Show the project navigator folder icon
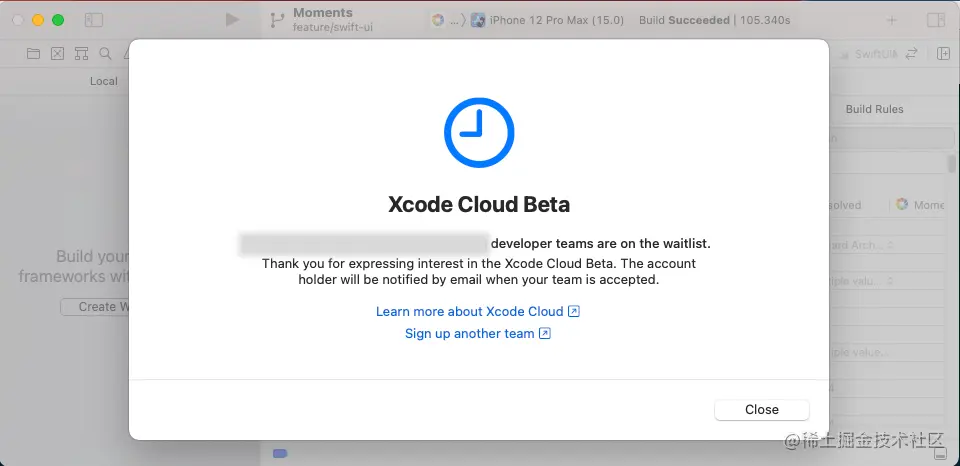 [x=34, y=54]
